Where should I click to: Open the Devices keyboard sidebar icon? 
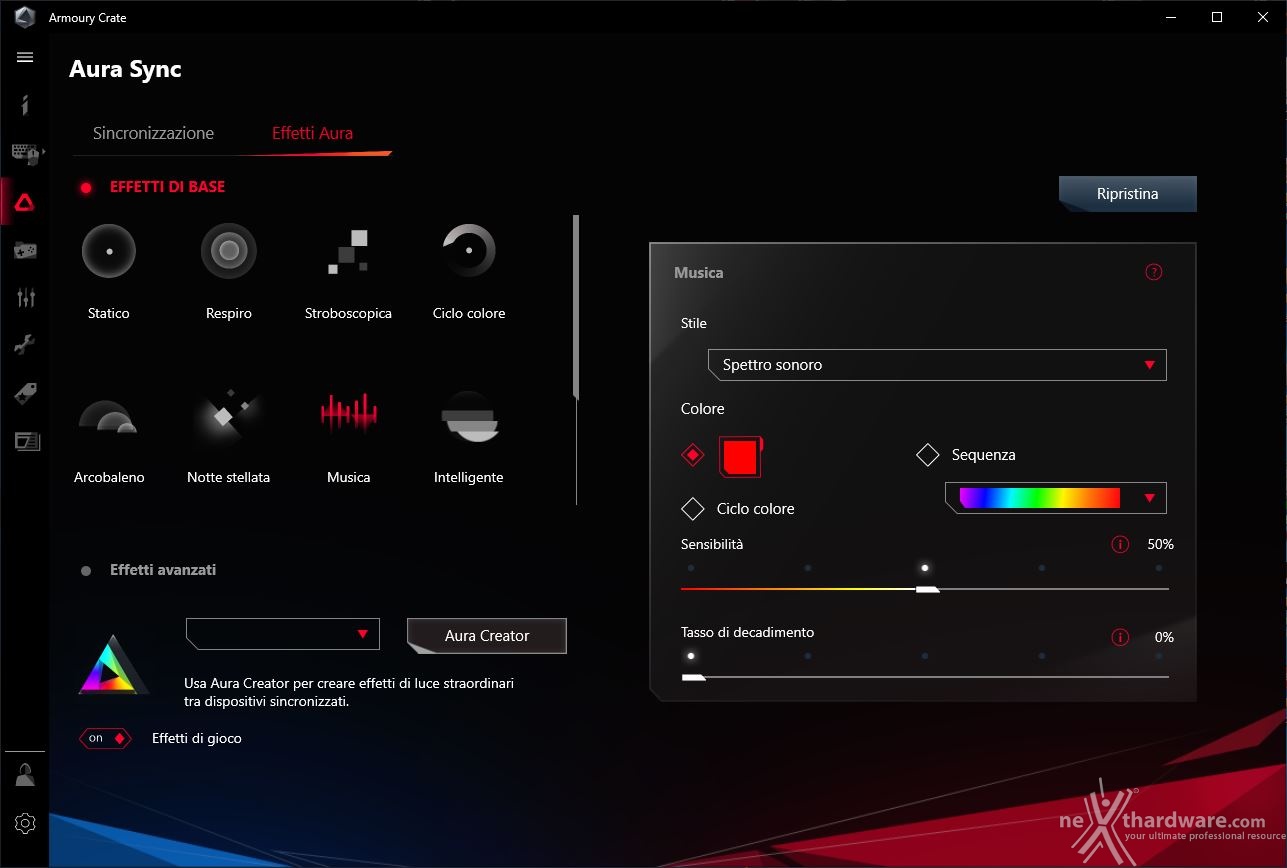(x=25, y=153)
